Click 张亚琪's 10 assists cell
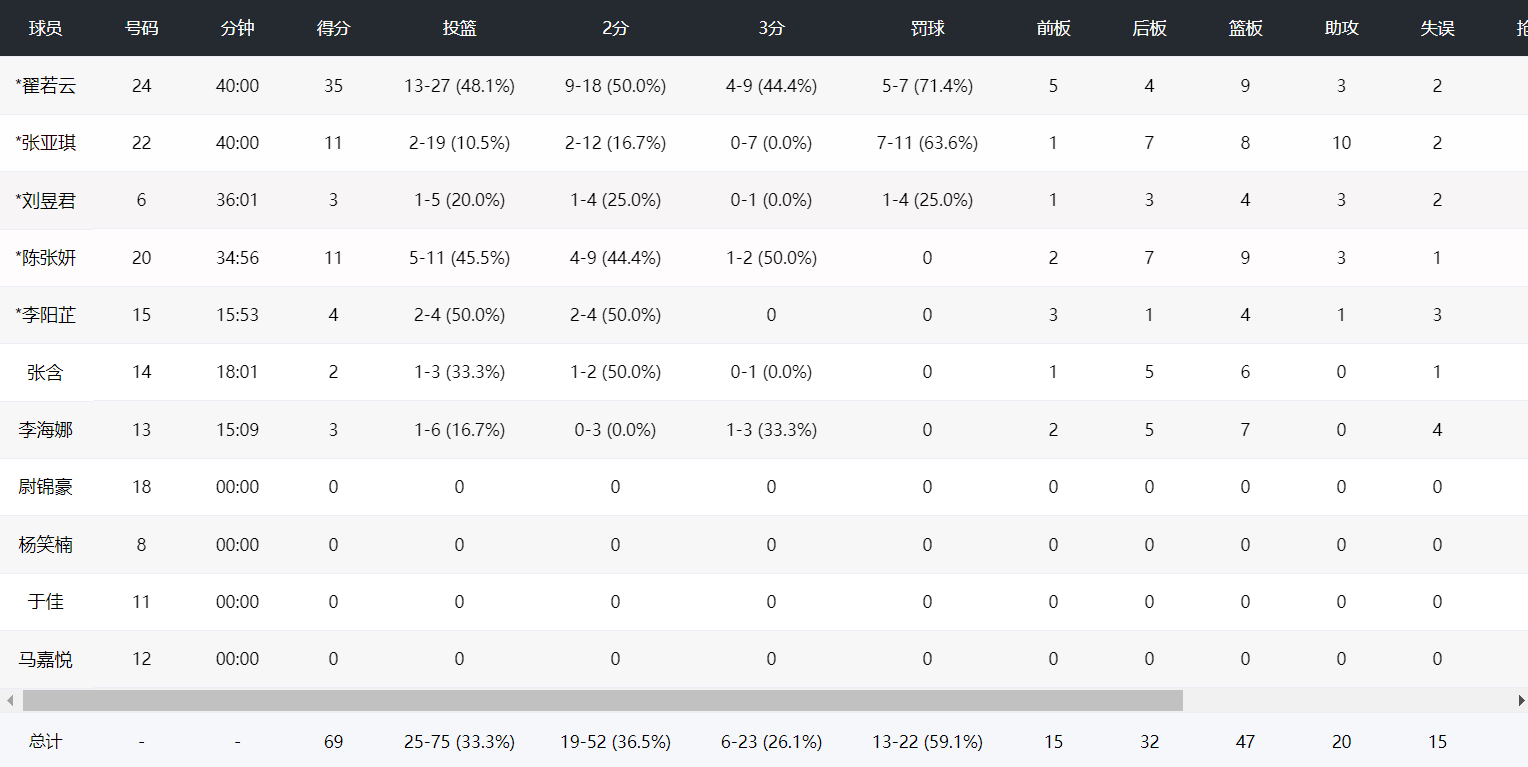 [1341, 143]
